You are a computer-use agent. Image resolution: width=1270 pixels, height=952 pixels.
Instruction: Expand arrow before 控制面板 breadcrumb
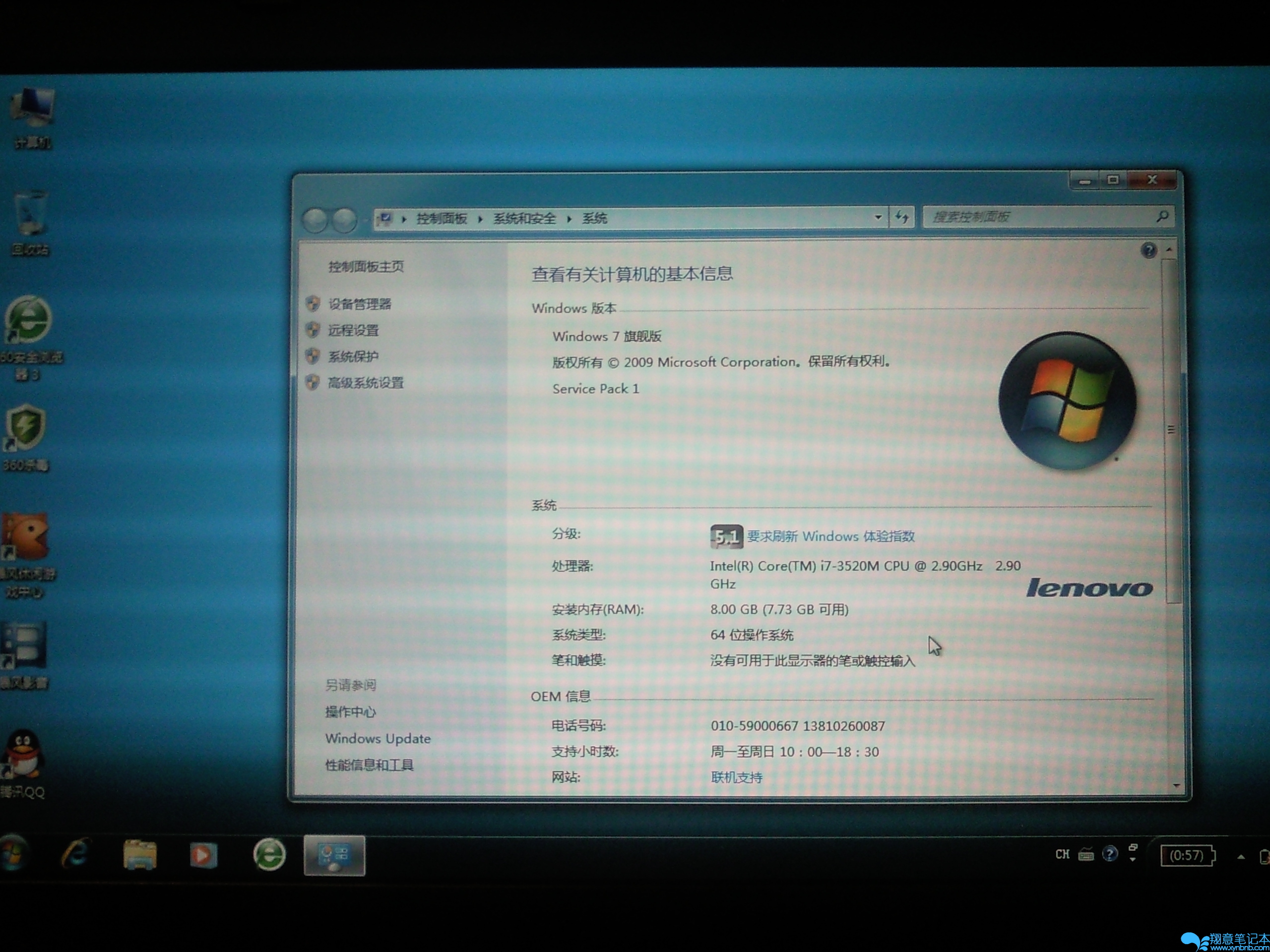(x=404, y=219)
